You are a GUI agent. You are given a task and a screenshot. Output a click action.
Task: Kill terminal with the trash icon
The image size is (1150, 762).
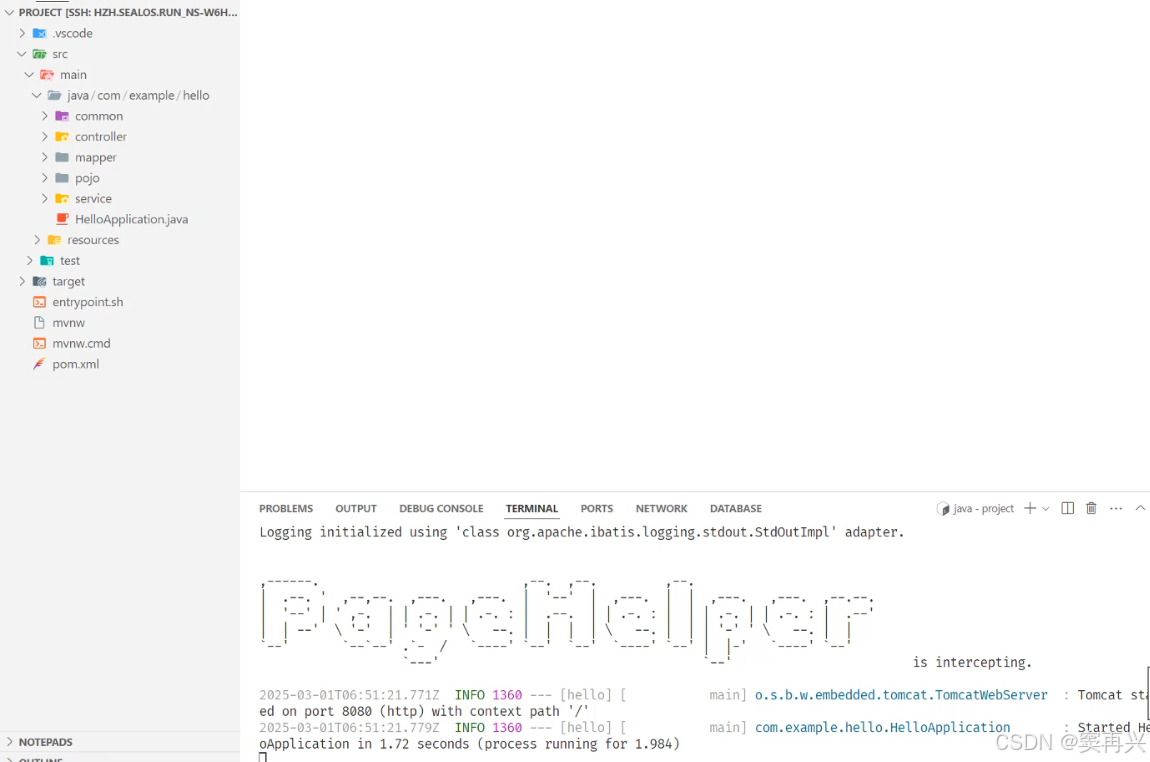click(x=1091, y=508)
